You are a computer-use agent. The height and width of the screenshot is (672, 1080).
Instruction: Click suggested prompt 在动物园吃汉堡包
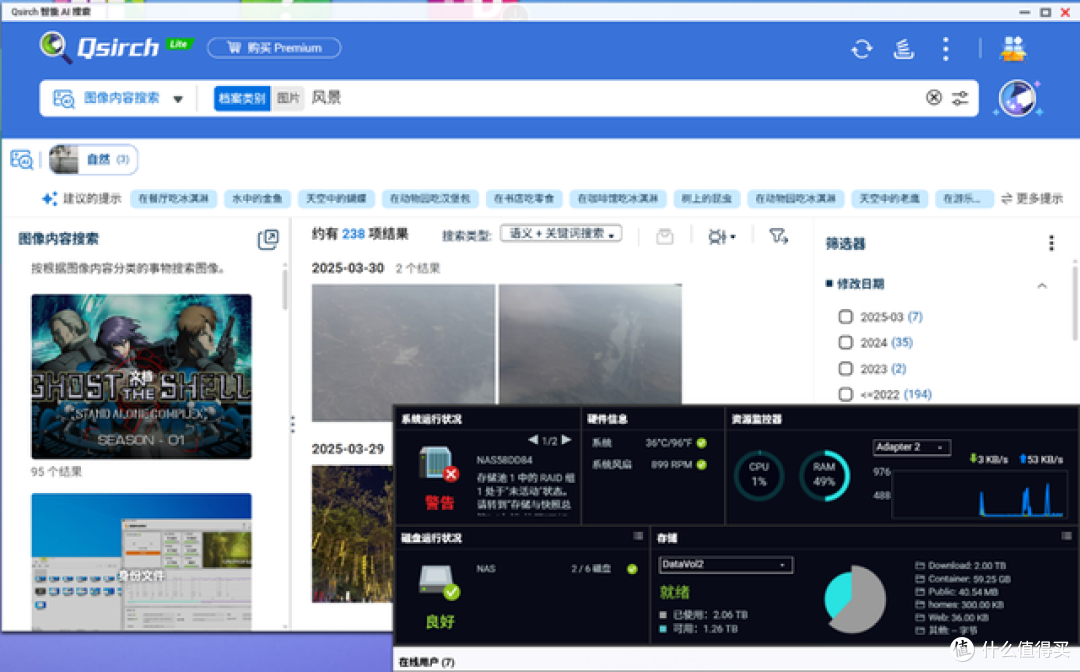click(430, 198)
